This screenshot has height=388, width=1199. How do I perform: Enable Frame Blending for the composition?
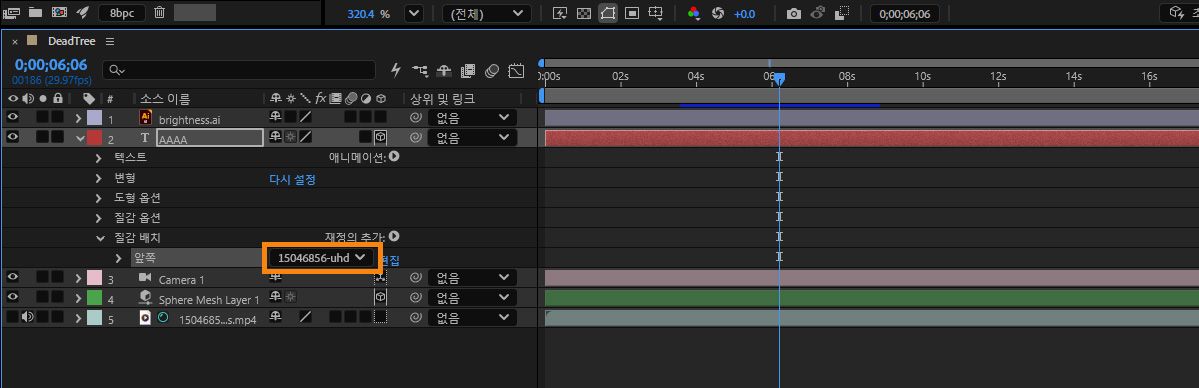(x=468, y=70)
